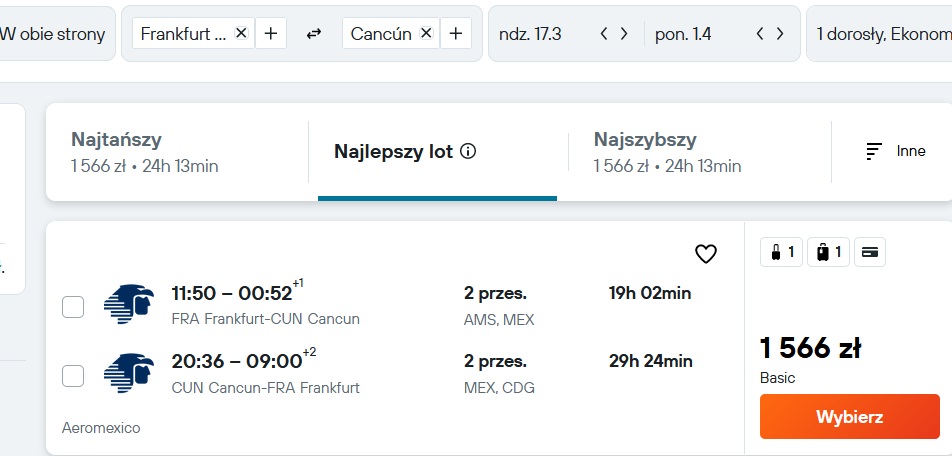Go to next return date after pon. 1.4
The image size is (952, 456).
(780, 34)
